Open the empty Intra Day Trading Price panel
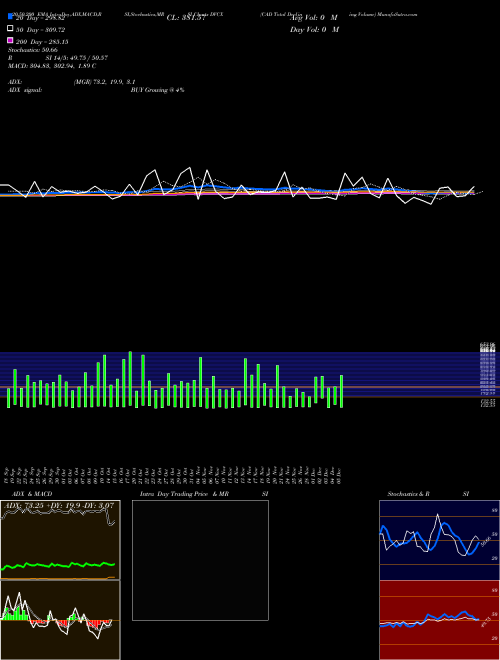Viewport: 500px width, 660px height. [200, 560]
